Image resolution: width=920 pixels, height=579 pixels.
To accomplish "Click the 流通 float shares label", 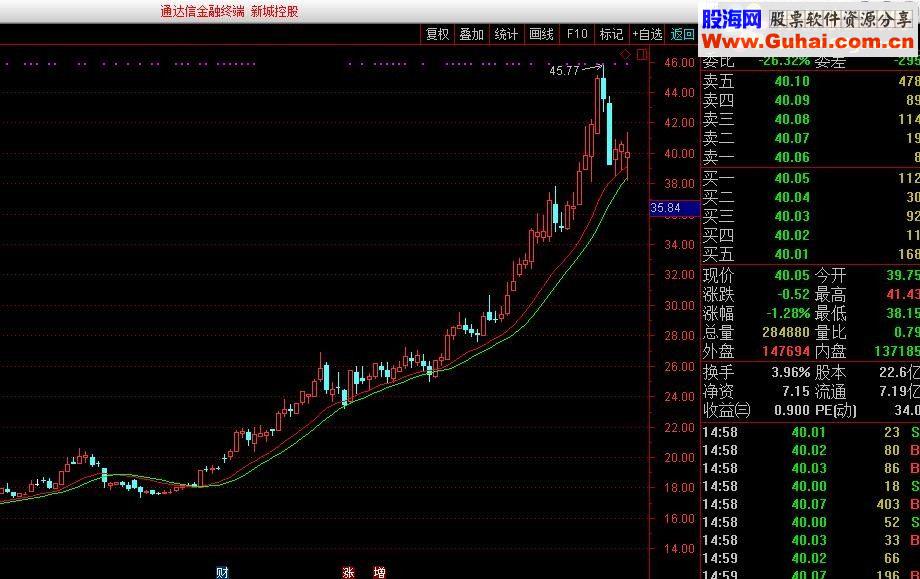I will [830, 391].
